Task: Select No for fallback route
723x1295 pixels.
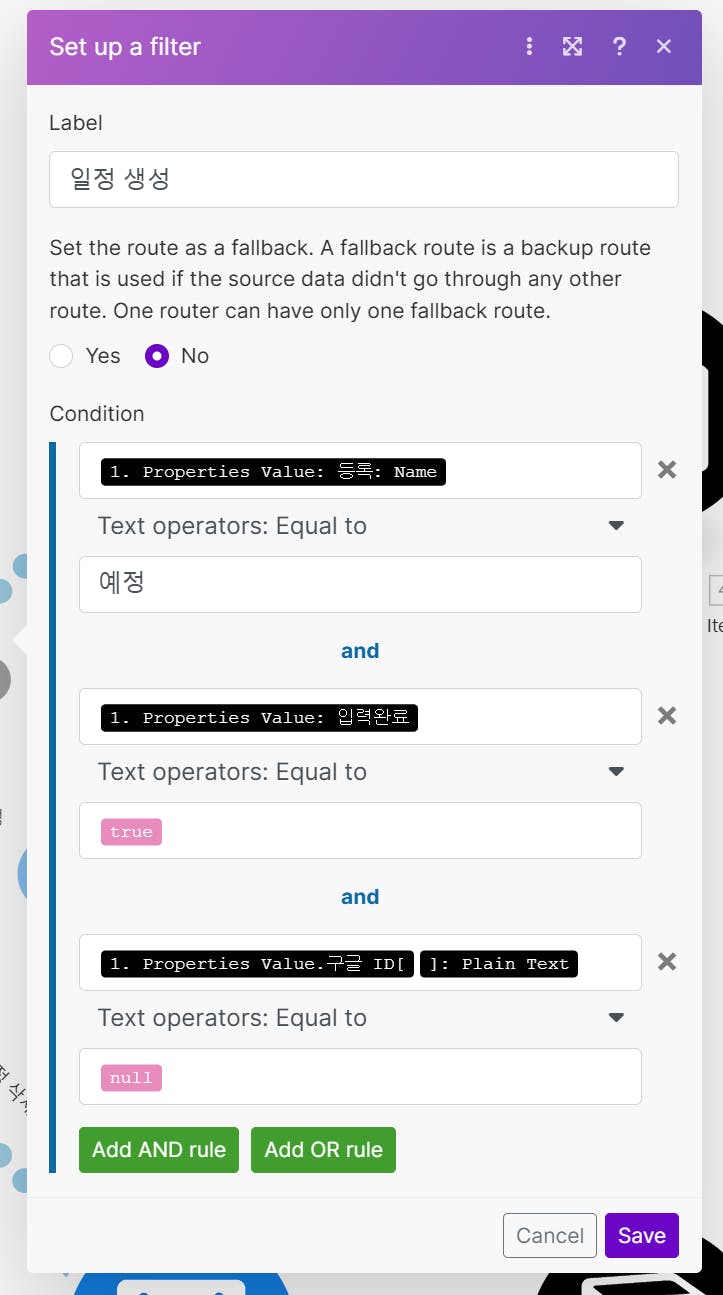Action: point(157,356)
